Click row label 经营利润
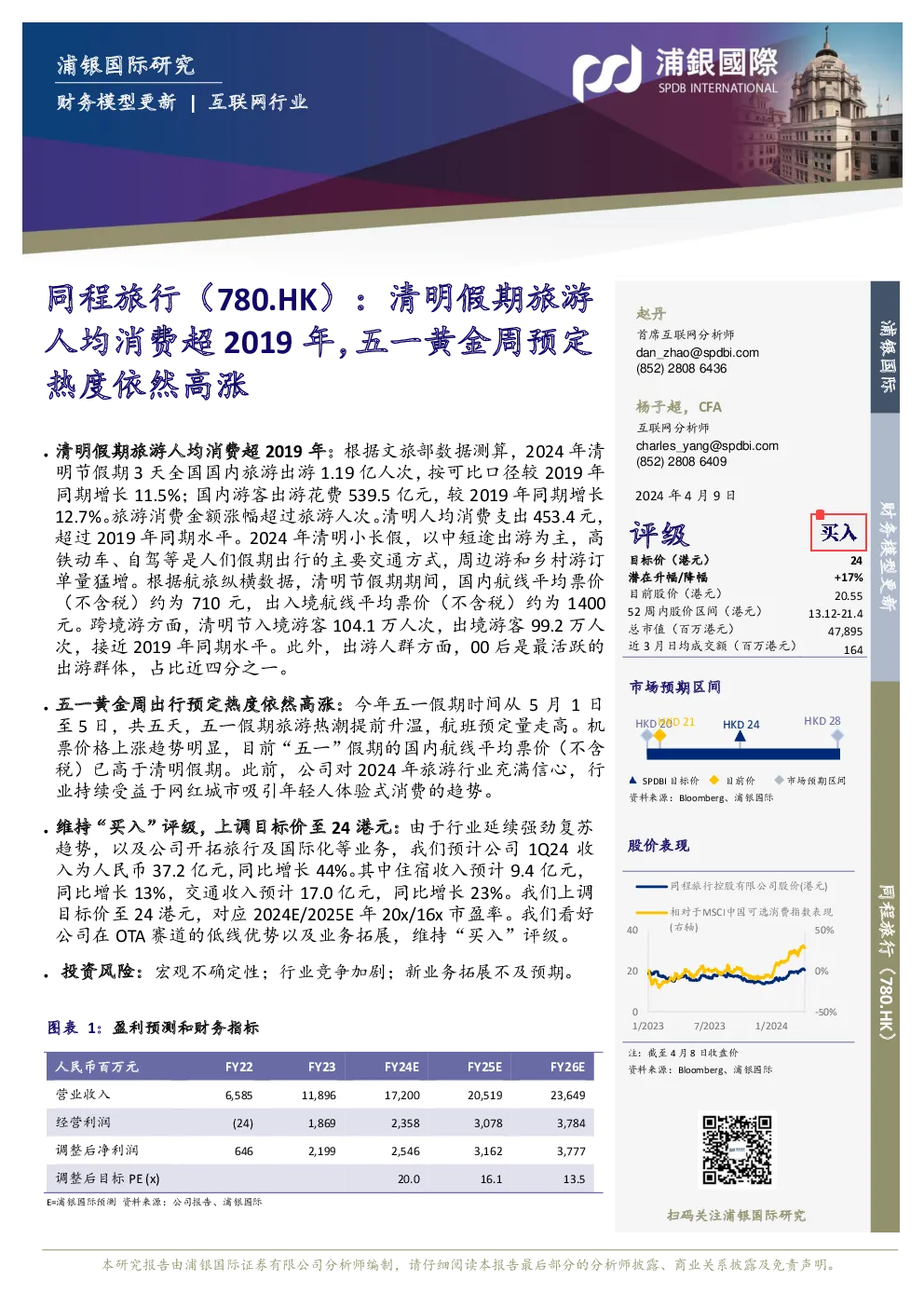924x1307 pixels. [x=83, y=1123]
